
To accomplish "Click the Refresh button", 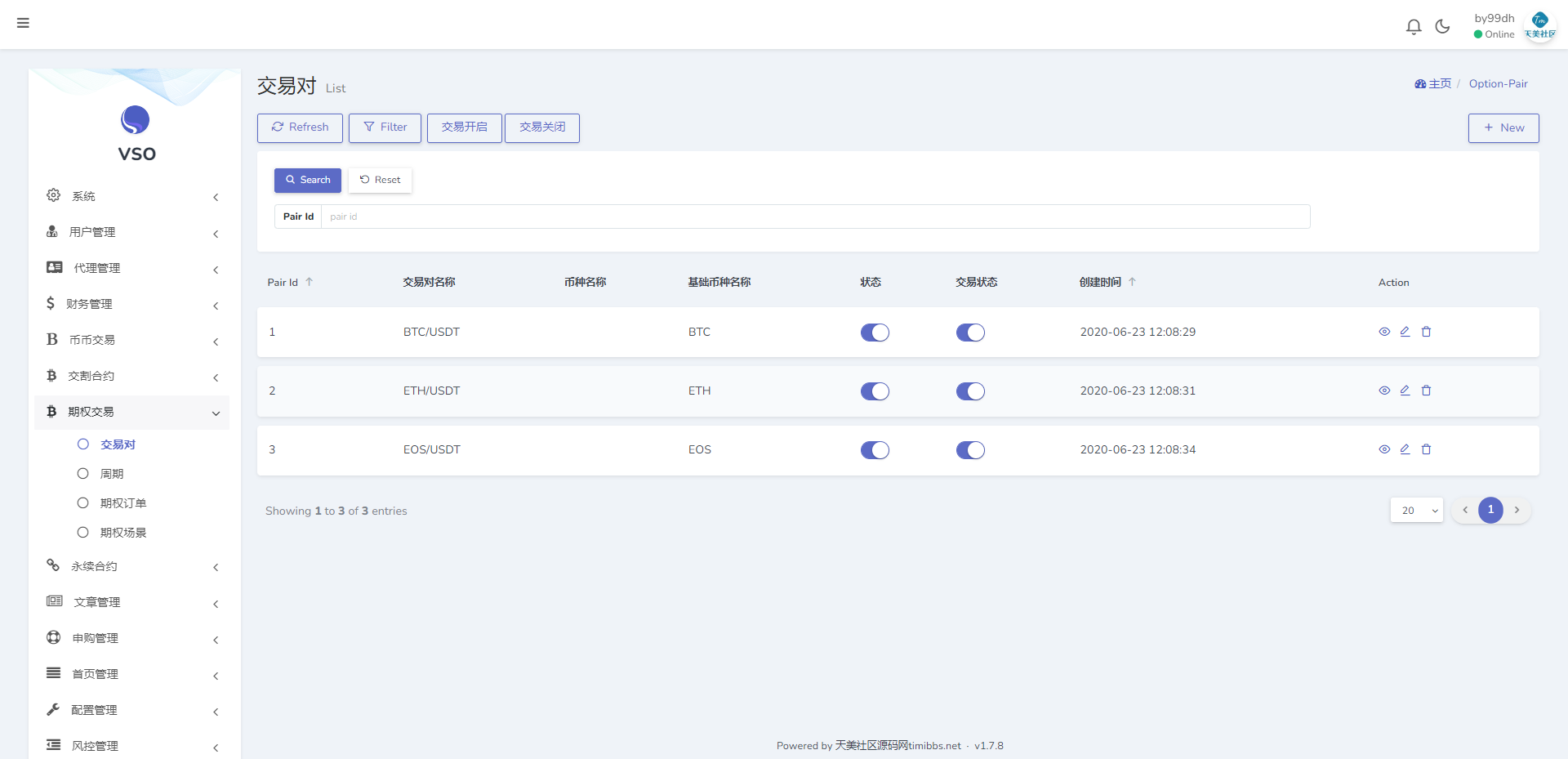I will tap(300, 127).
